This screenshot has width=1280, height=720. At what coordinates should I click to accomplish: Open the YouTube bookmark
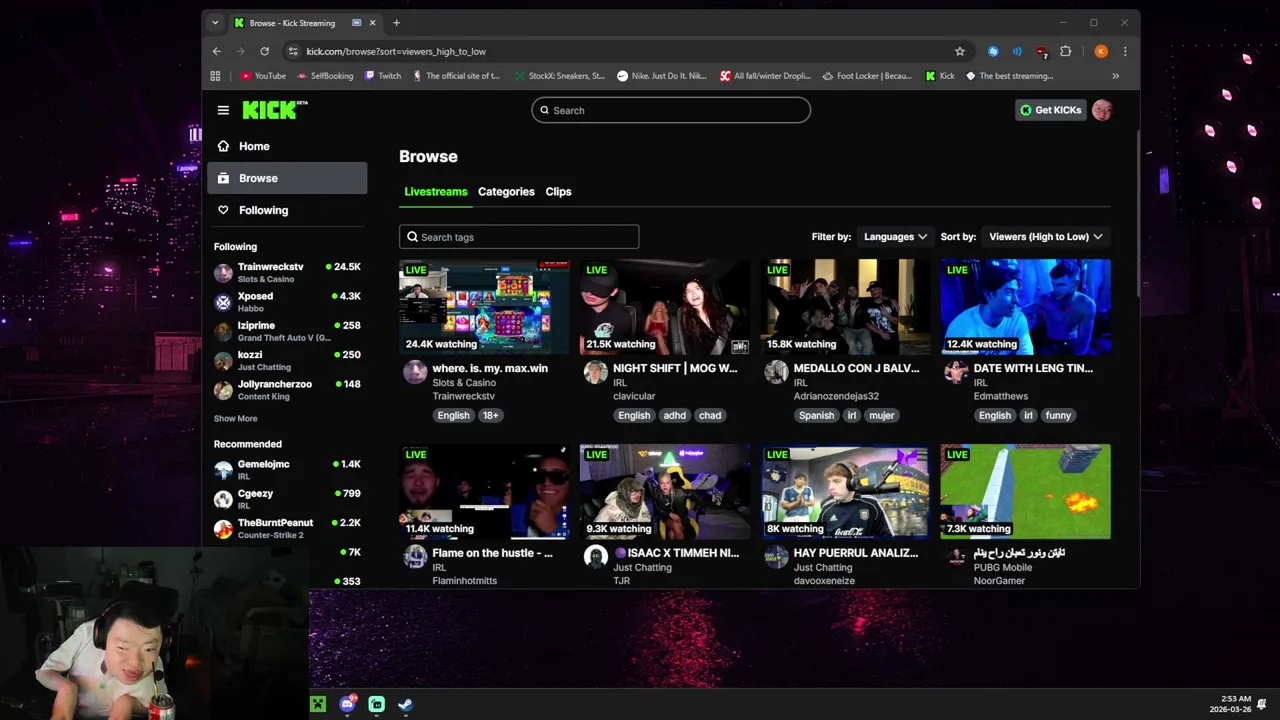coord(263,76)
